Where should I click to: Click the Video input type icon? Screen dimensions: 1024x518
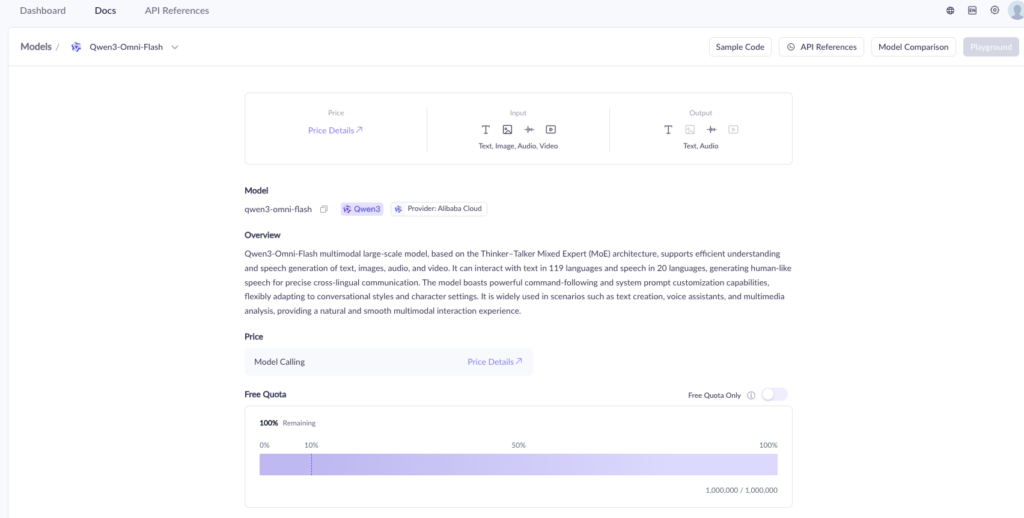550,129
